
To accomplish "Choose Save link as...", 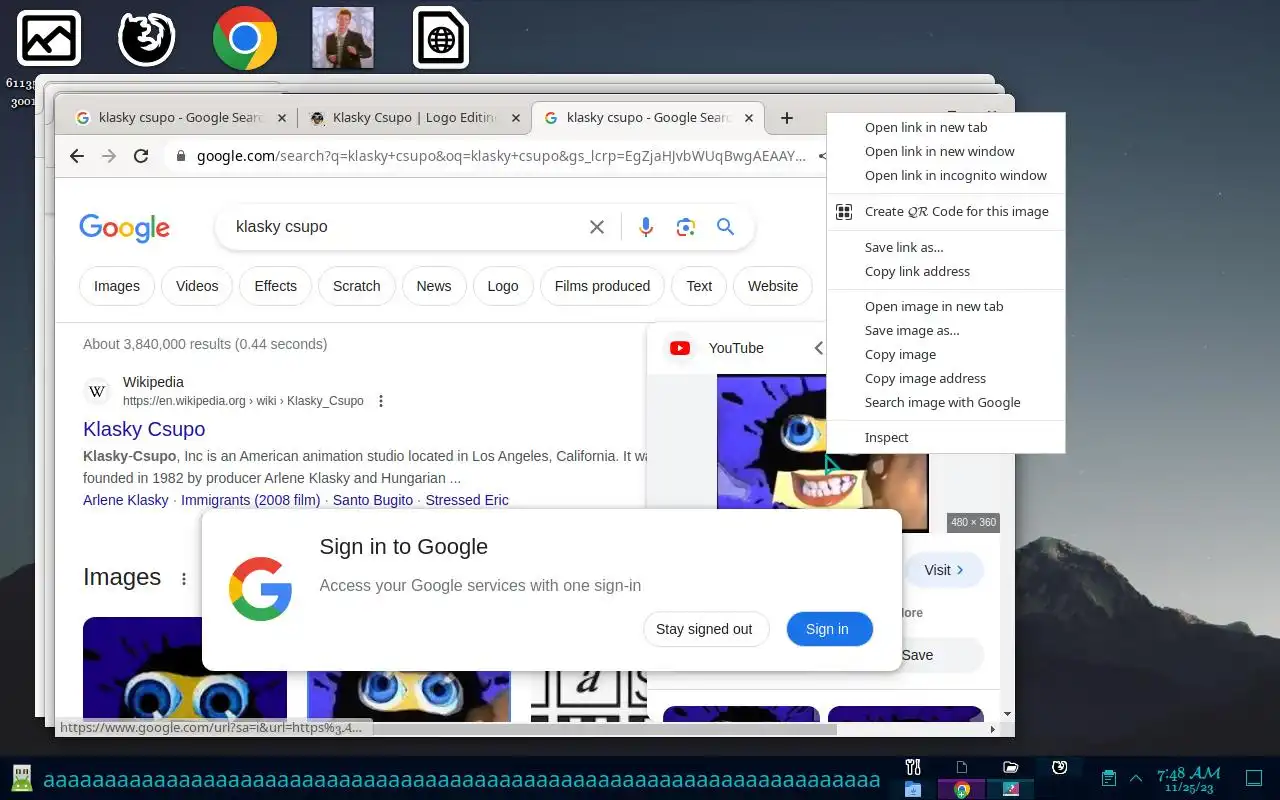I will coord(946,248).
